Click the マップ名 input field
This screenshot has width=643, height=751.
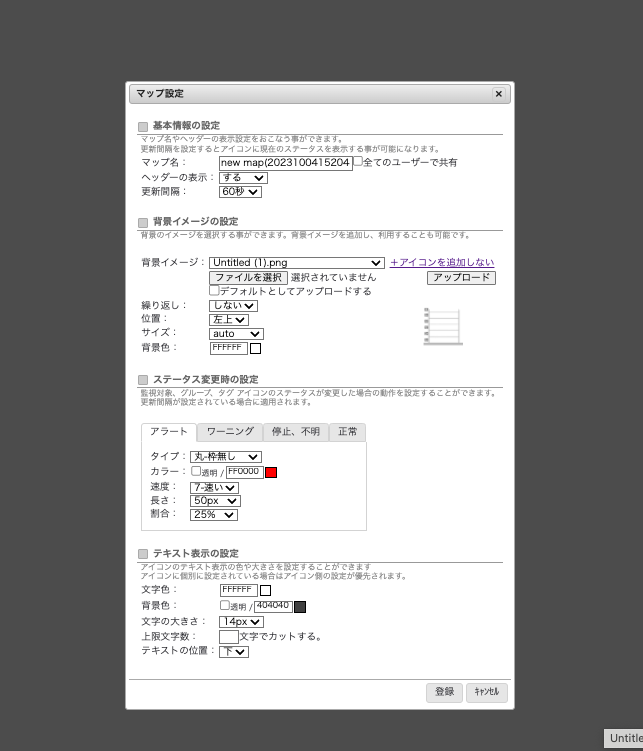coord(286,163)
